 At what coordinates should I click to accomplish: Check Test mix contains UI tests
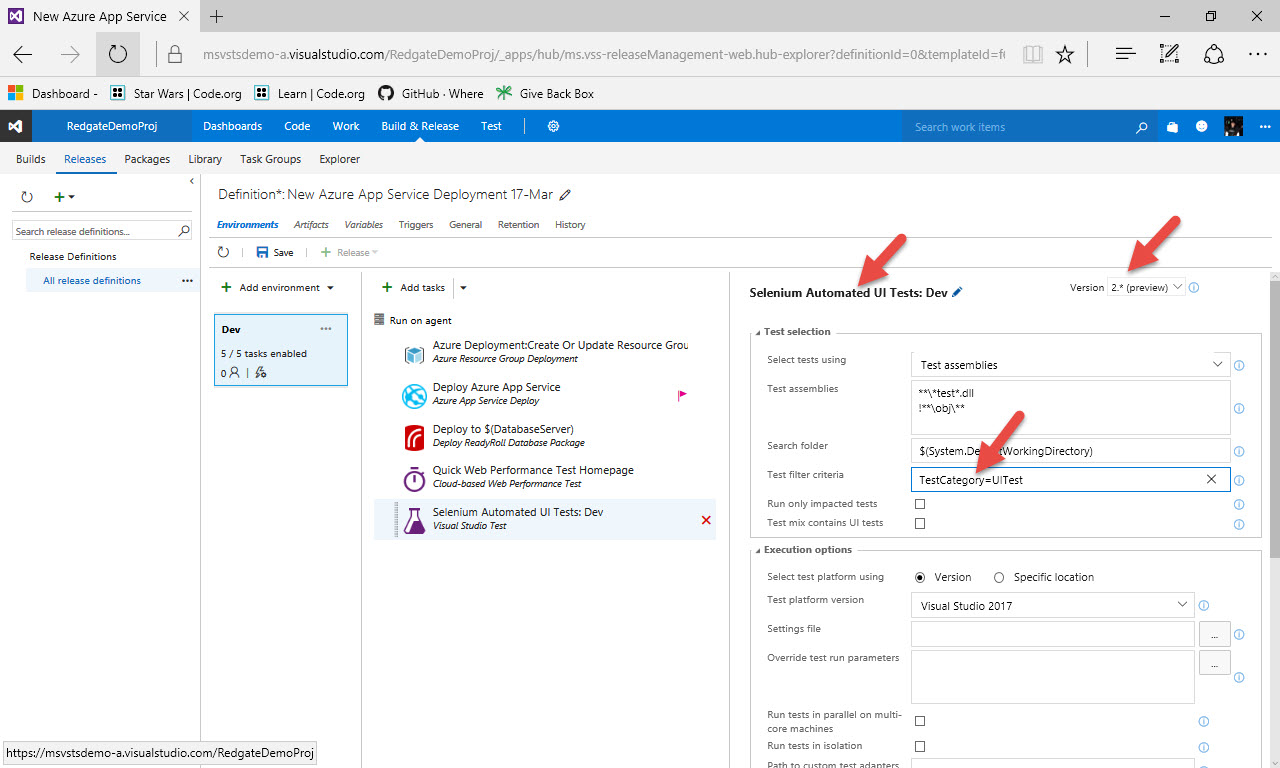920,523
